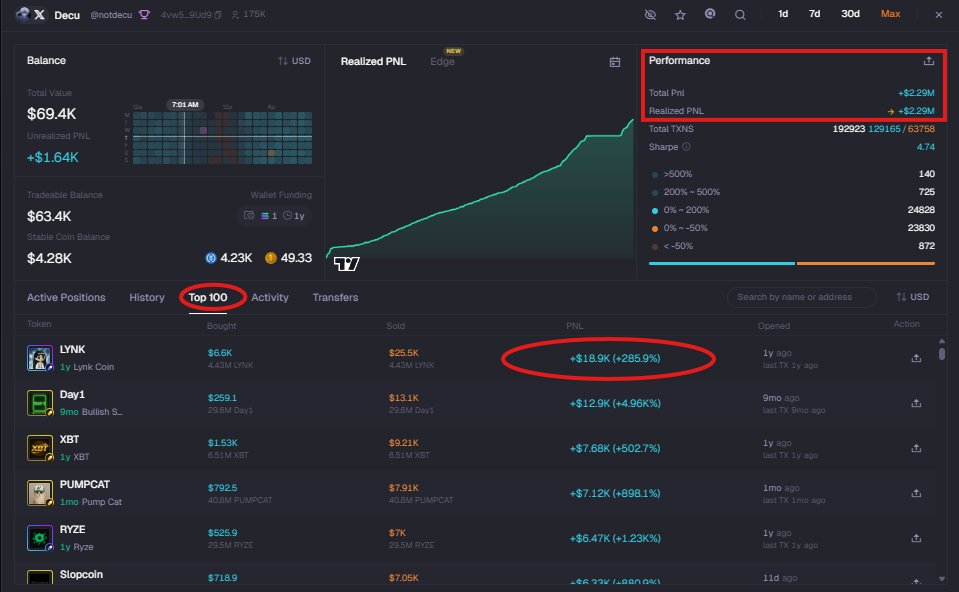This screenshot has height=592, width=959.
Task: Select the 30d time range
Action: (850, 13)
